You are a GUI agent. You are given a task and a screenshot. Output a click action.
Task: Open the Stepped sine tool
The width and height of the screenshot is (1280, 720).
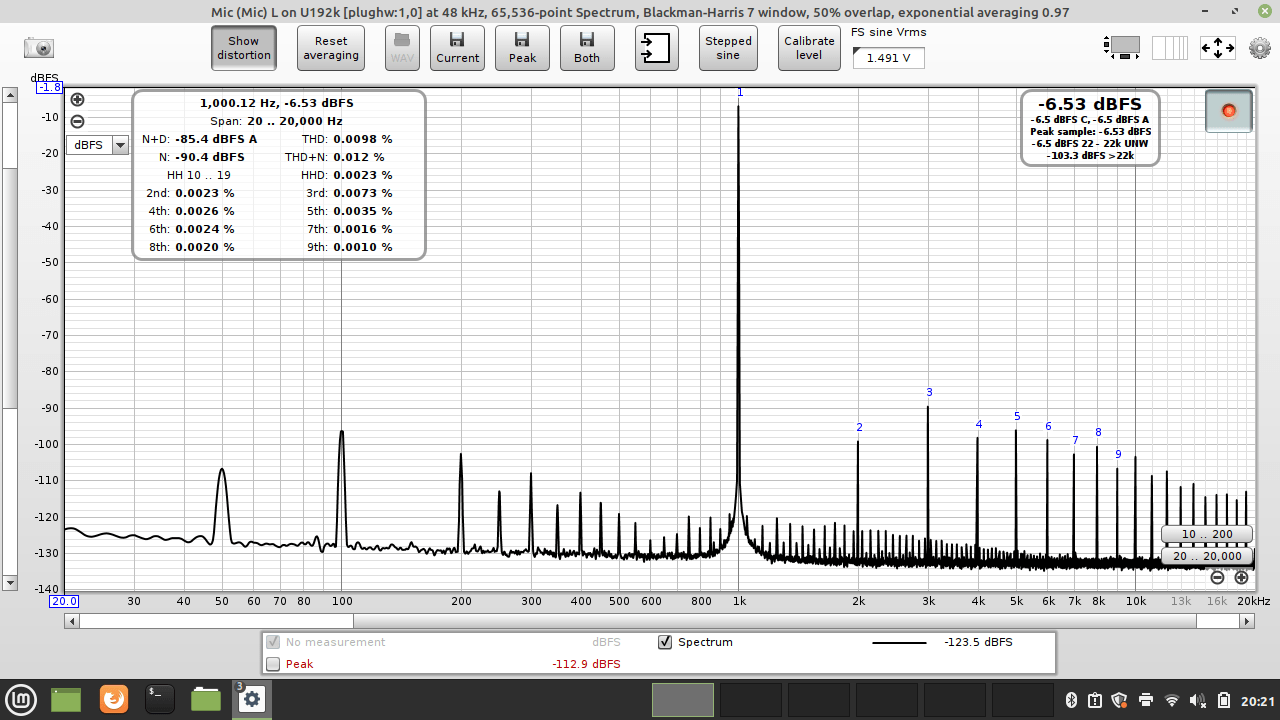[x=728, y=48]
